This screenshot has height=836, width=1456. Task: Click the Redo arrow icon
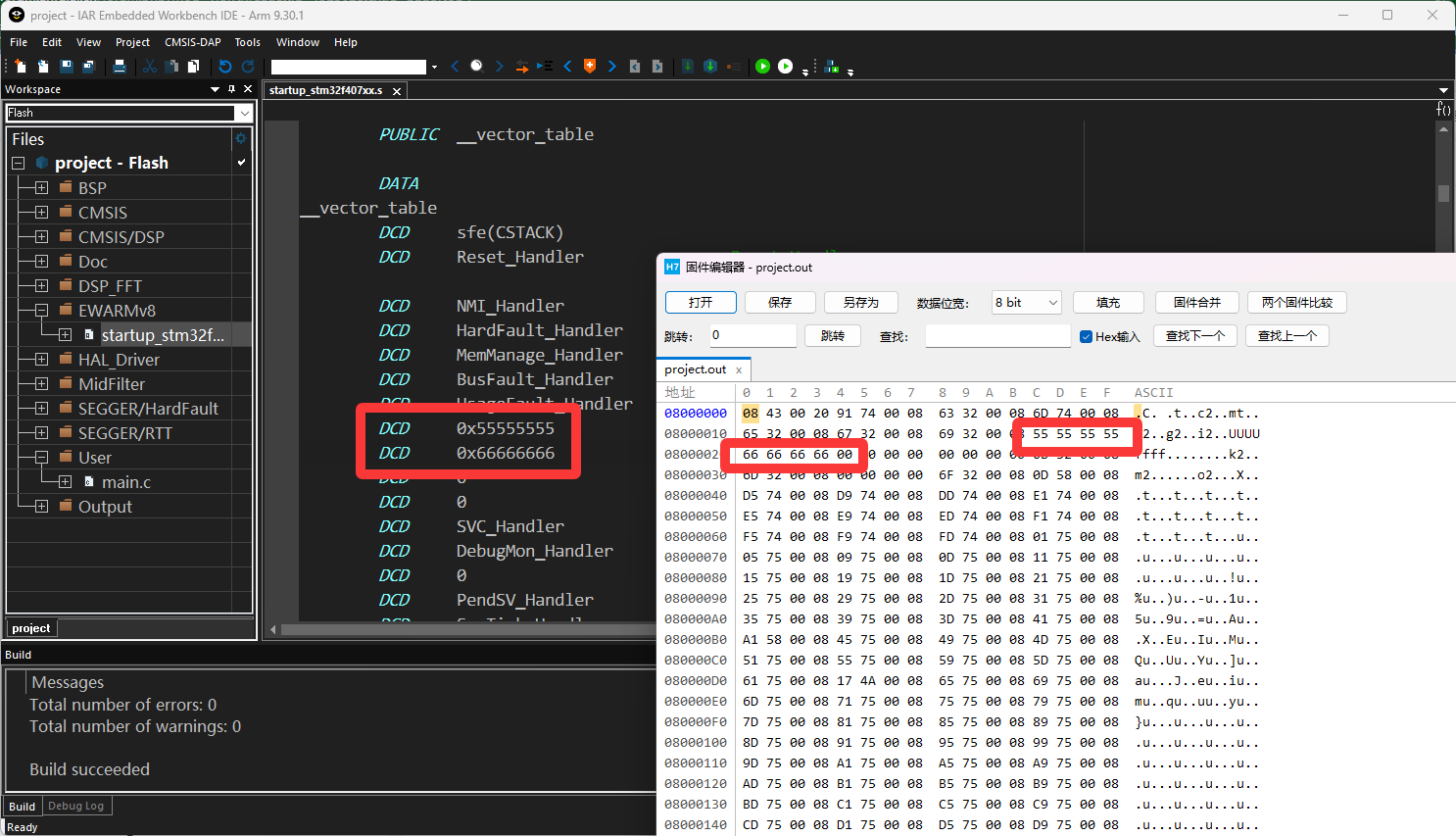tap(248, 66)
